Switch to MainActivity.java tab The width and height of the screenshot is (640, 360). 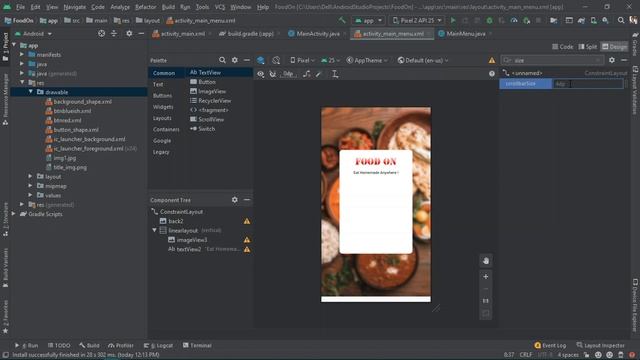tap(318, 34)
